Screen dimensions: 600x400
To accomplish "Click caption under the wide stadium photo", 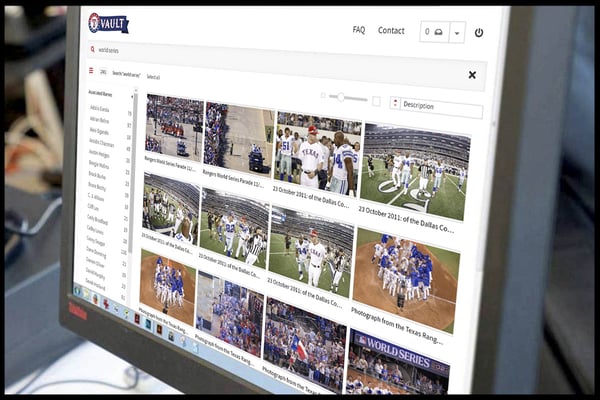I will click(x=406, y=220).
